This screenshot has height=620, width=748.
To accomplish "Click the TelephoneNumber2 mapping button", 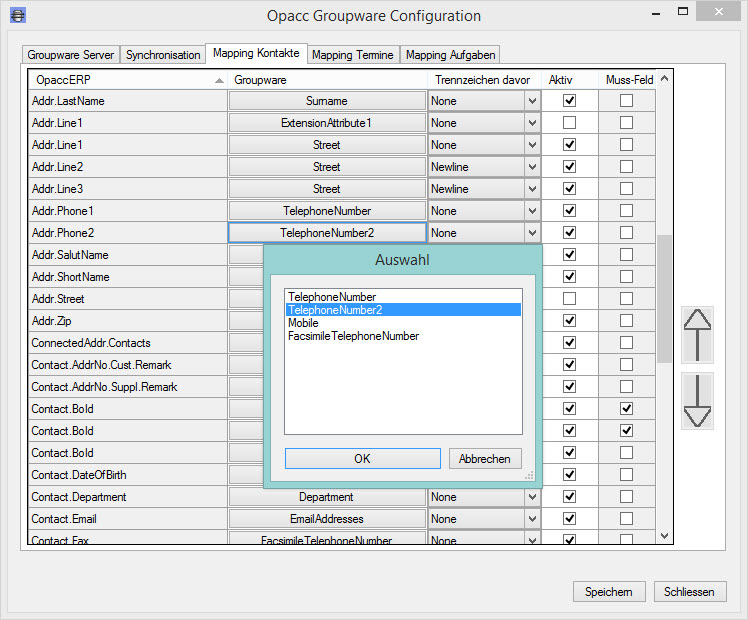I will point(327,232).
